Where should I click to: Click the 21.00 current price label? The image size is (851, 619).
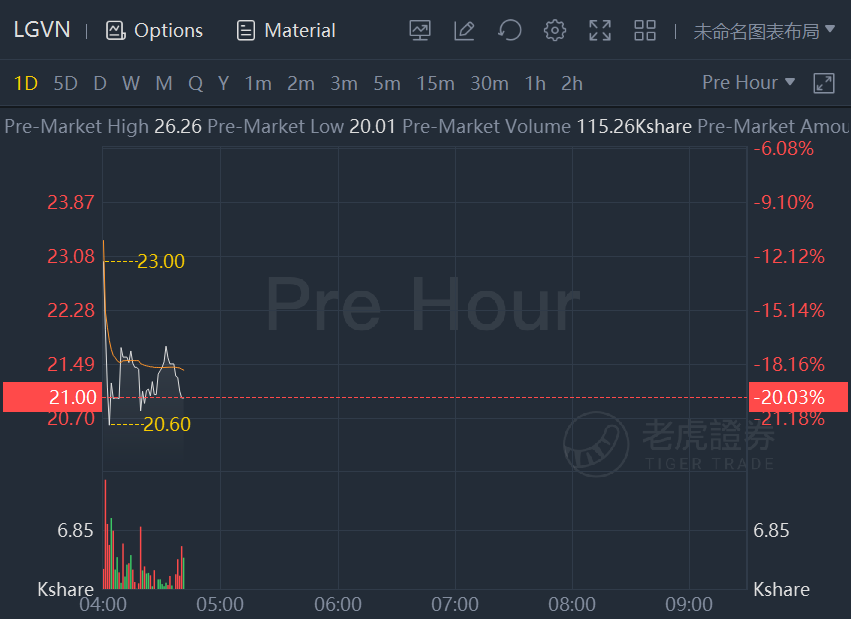[x=50, y=397]
